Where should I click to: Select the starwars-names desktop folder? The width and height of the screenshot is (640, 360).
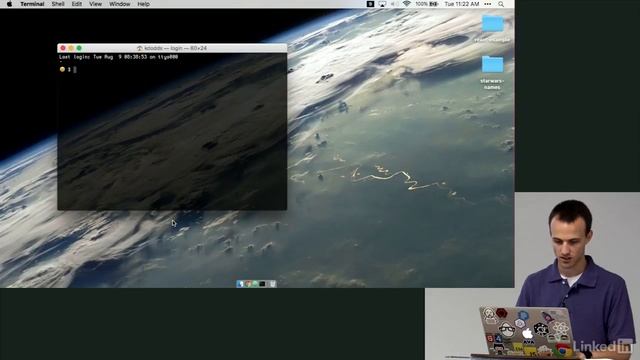coord(492,73)
